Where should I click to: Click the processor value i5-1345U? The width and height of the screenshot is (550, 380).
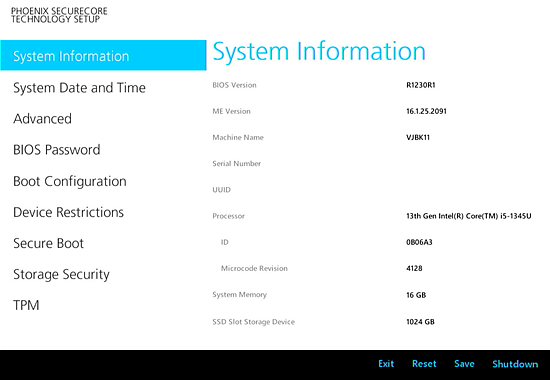coord(469,216)
